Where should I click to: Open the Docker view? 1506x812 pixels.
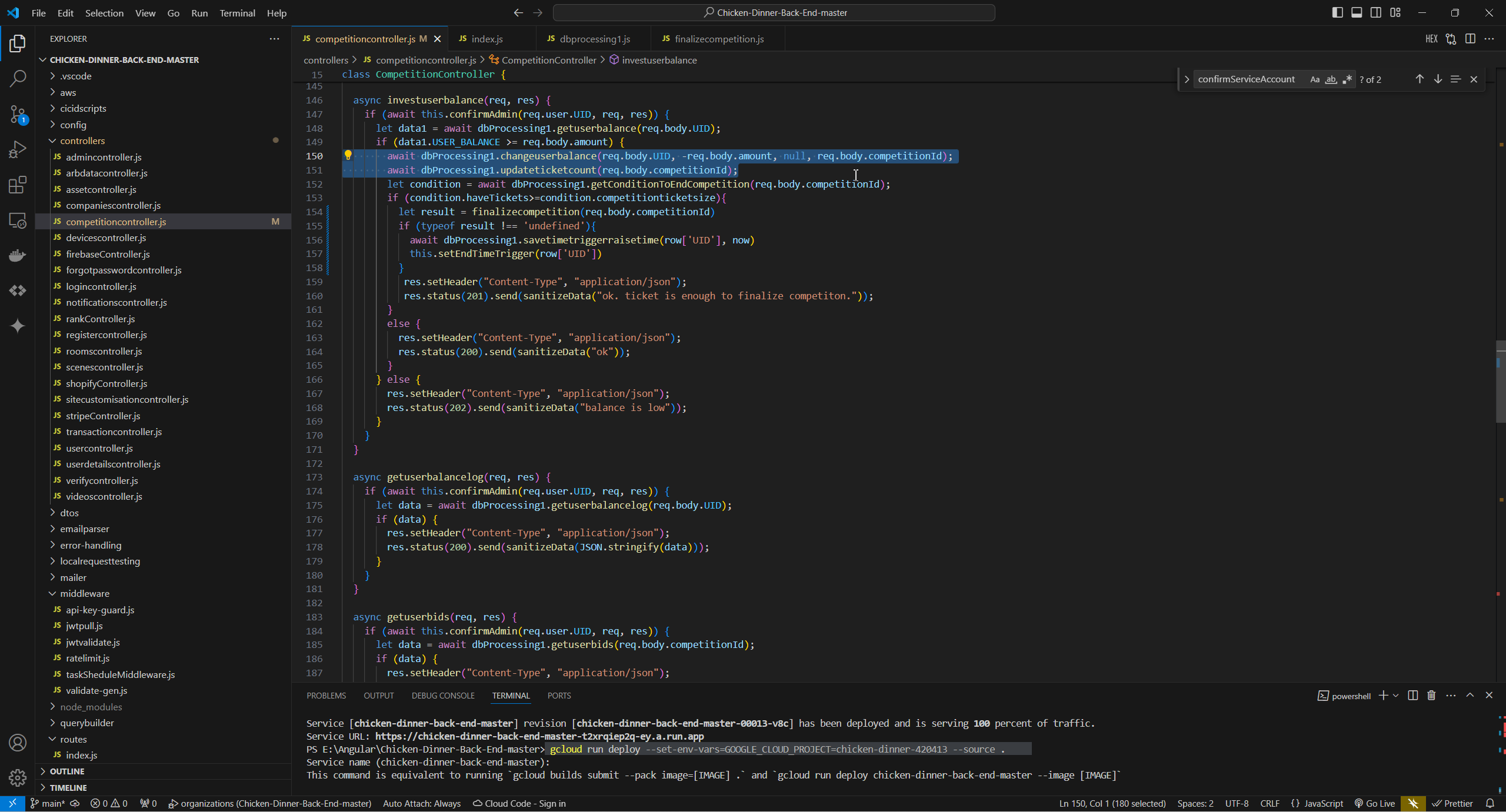tap(18, 255)
